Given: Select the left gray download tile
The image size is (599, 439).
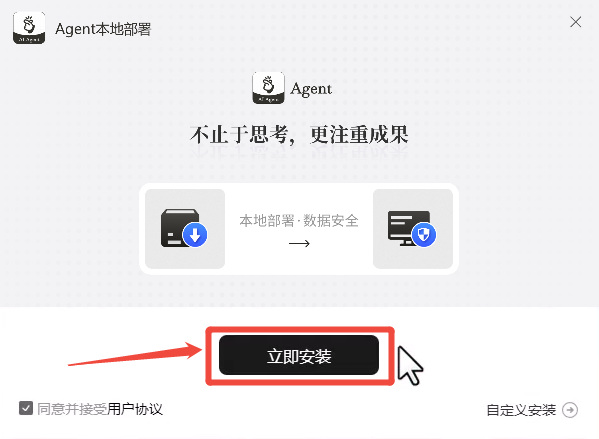Looking at the screenshot, I should (x=185, y=228).
